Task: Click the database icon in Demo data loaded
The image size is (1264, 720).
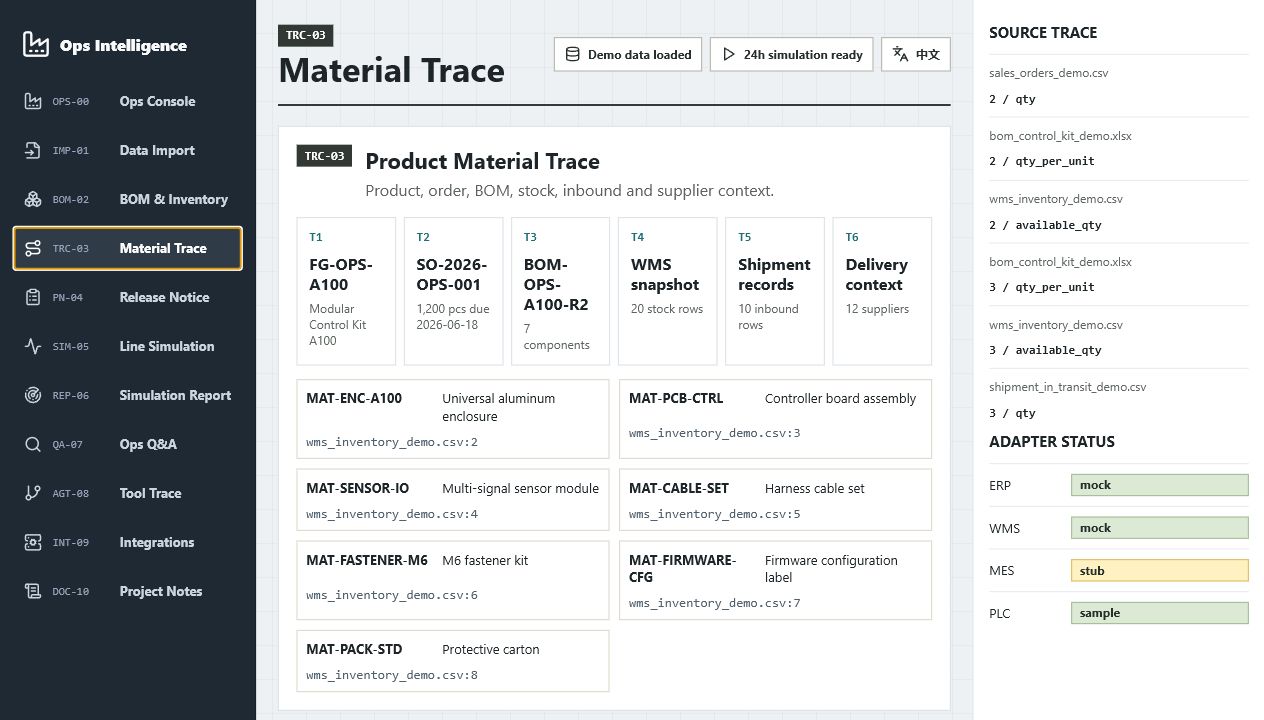Action: (x=573, y=54)
